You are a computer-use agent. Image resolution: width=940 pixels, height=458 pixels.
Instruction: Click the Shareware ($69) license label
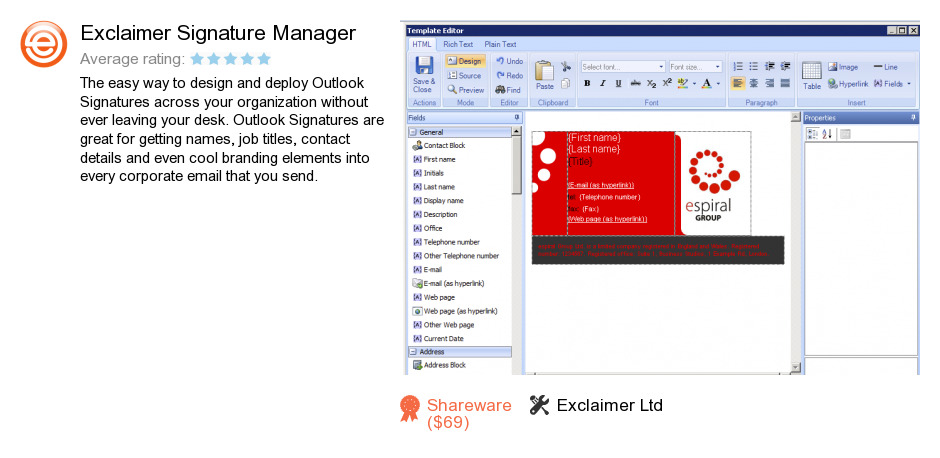[x=469, y=414]
